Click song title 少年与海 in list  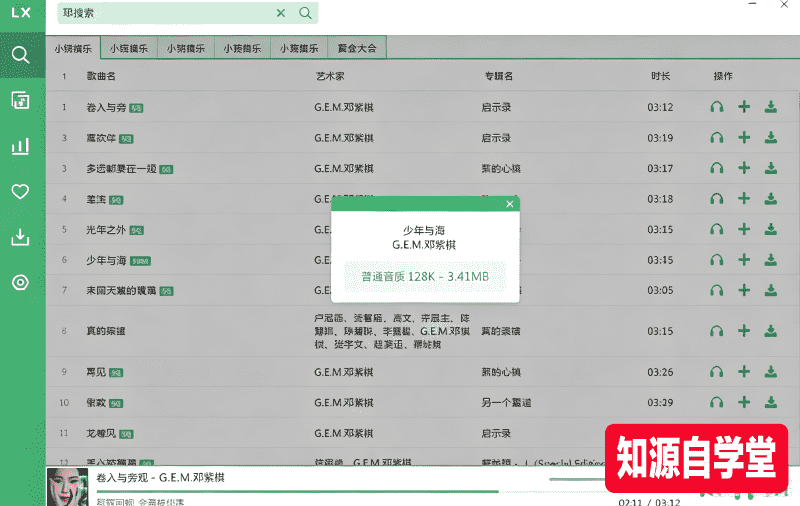coord(106,260)
